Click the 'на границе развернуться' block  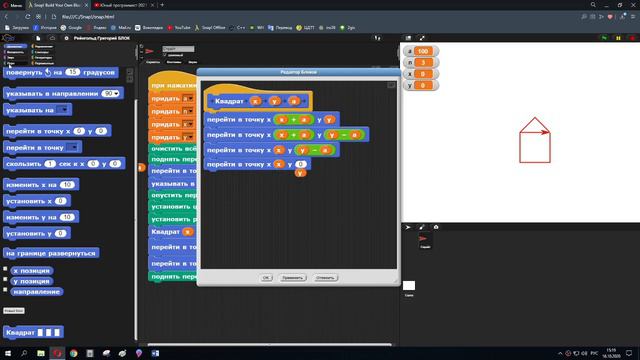click(x=51, y=253)
